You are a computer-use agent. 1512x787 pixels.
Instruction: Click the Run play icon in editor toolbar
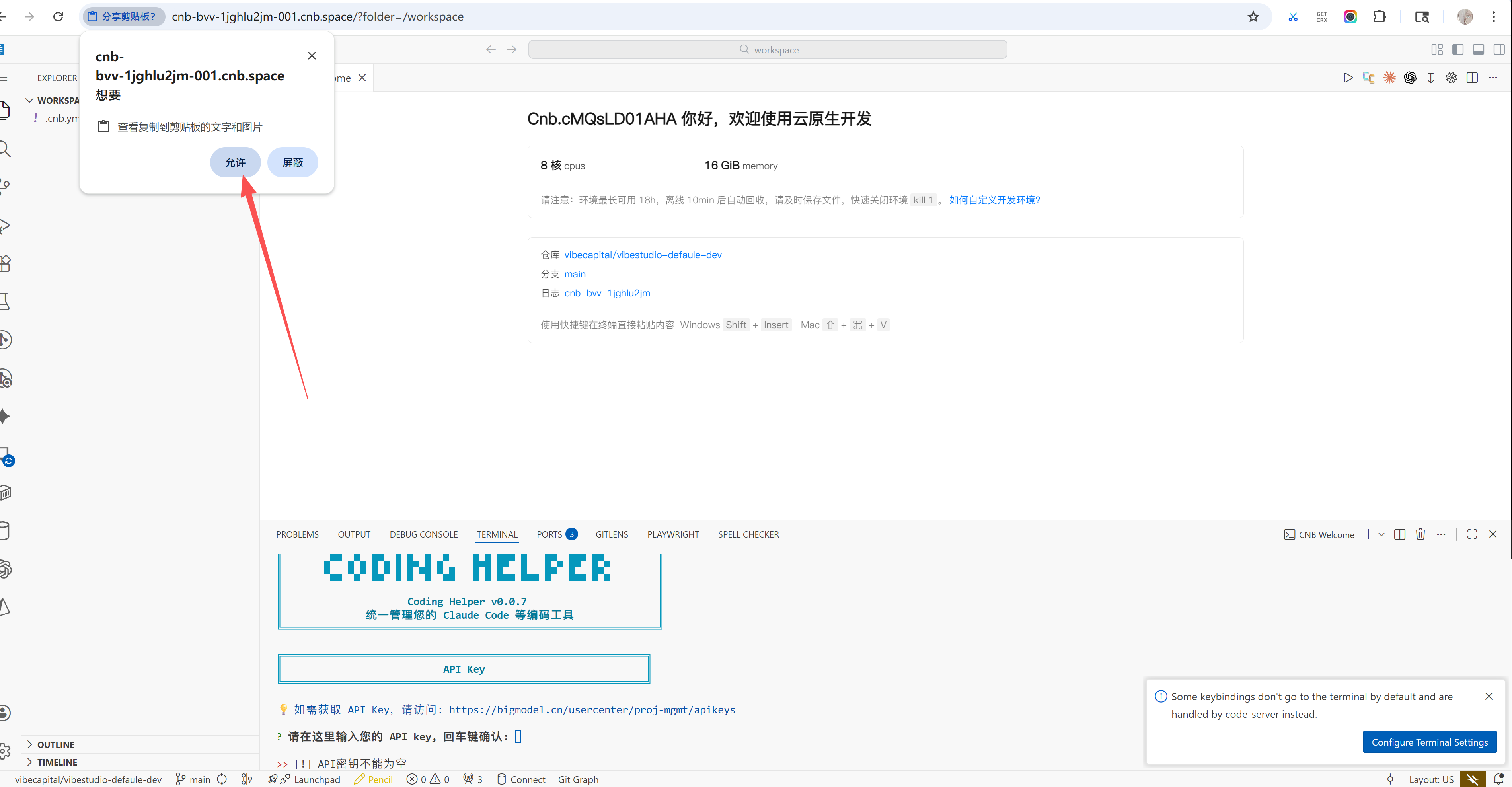pos(1348,78)
